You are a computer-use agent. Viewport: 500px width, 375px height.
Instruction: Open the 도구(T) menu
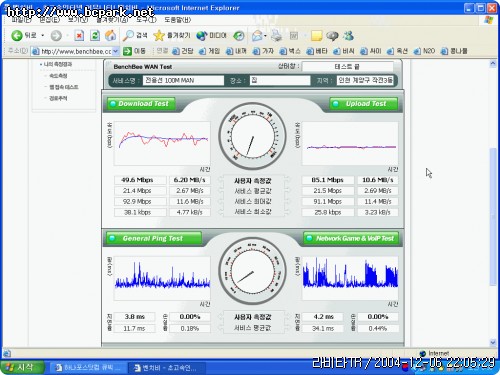point(146,20)
